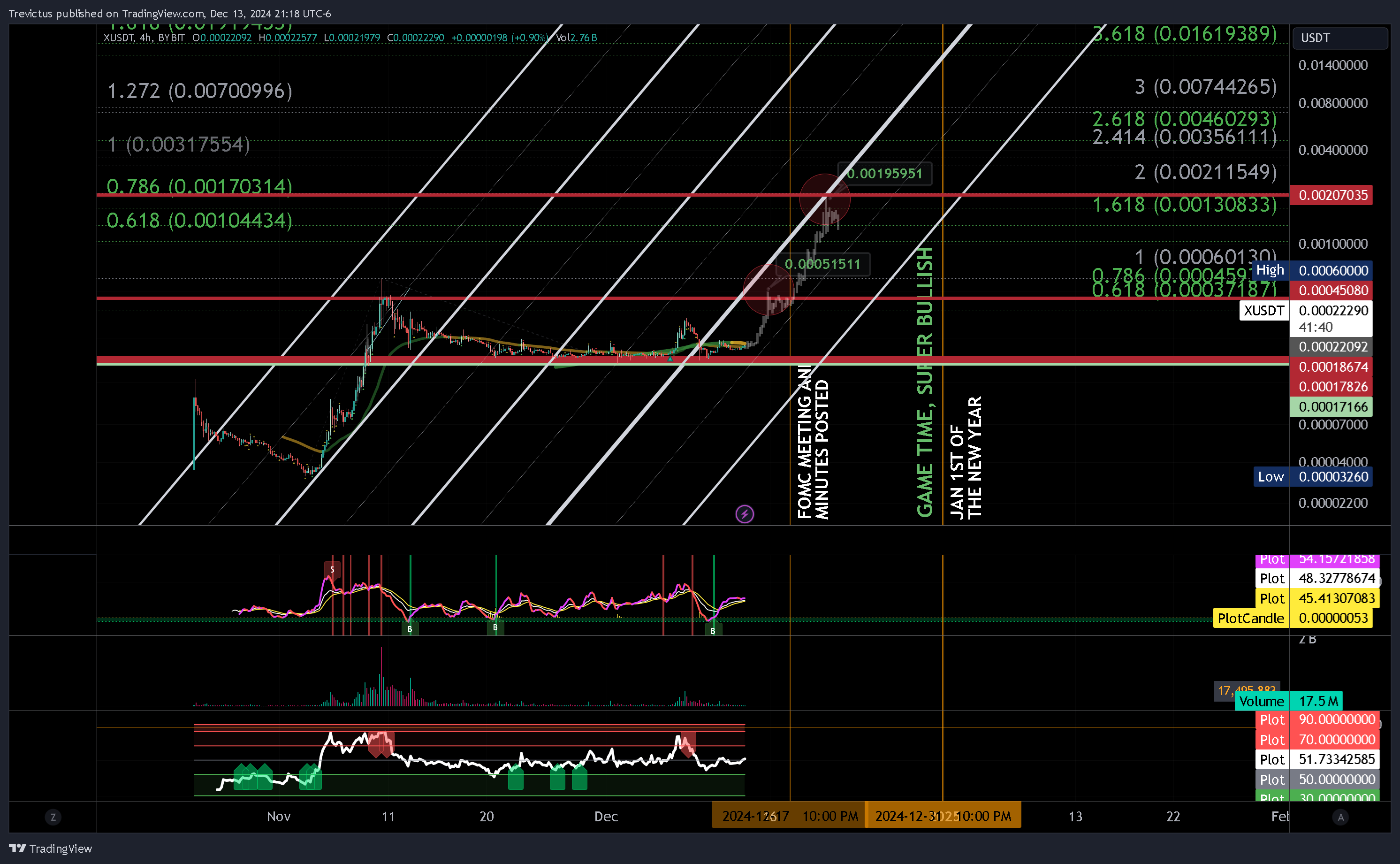Click the JAN 1ST OF THE NEW YEAR text

click(966, 457)
